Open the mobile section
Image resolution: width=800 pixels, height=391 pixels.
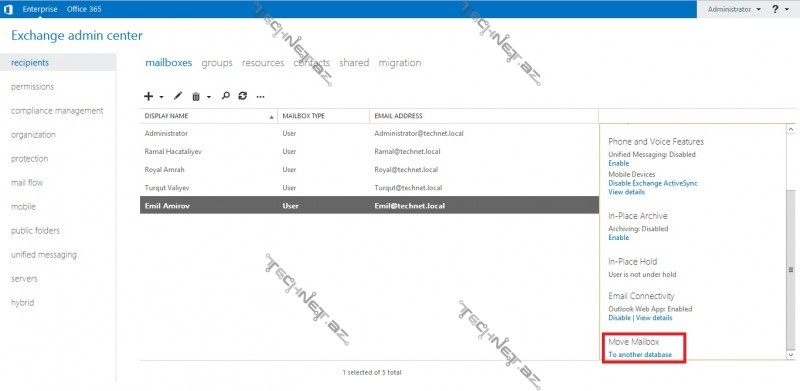(x=23, y=207)
